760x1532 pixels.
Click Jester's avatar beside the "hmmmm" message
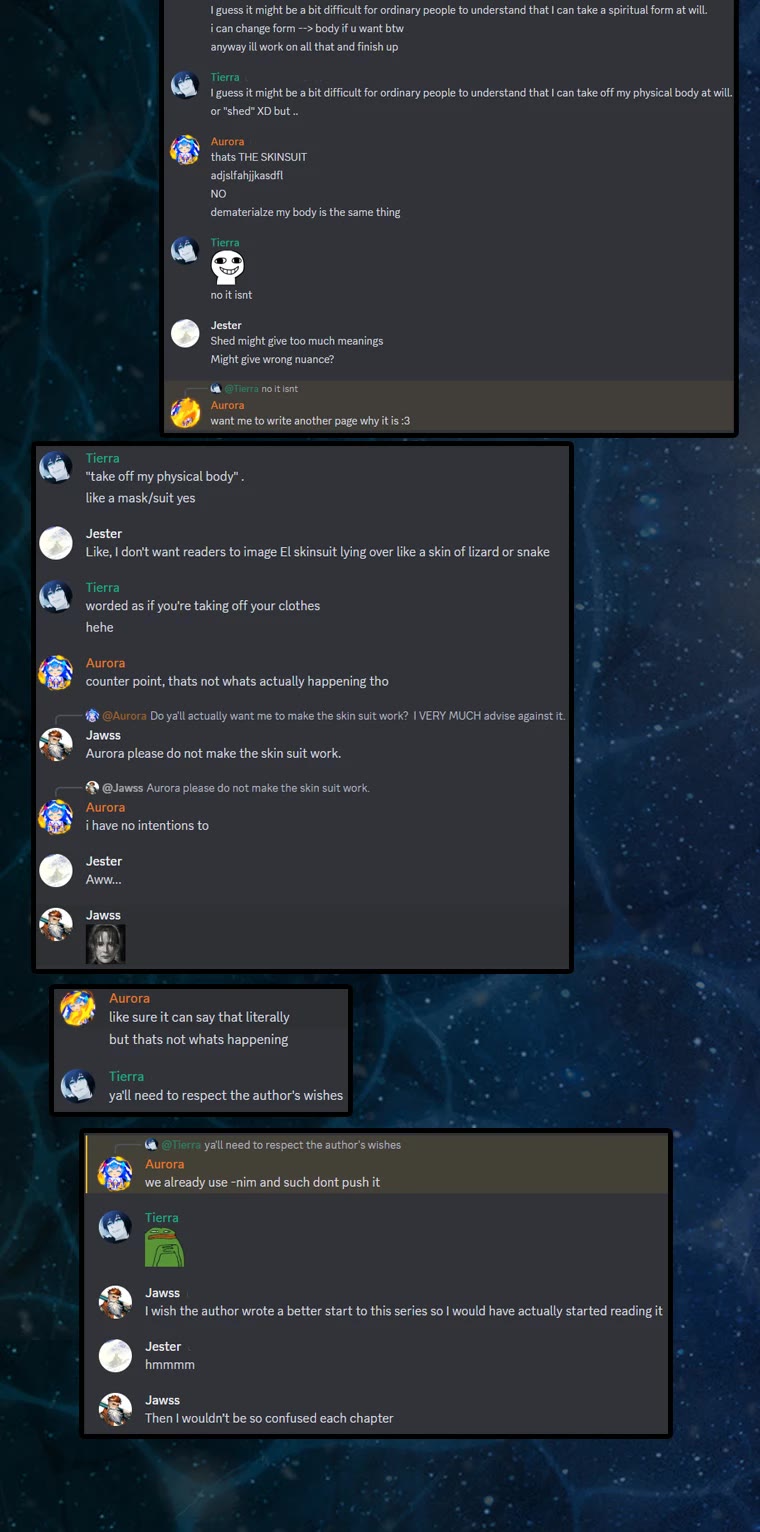pyautogui.click(x=115, y=1355)
